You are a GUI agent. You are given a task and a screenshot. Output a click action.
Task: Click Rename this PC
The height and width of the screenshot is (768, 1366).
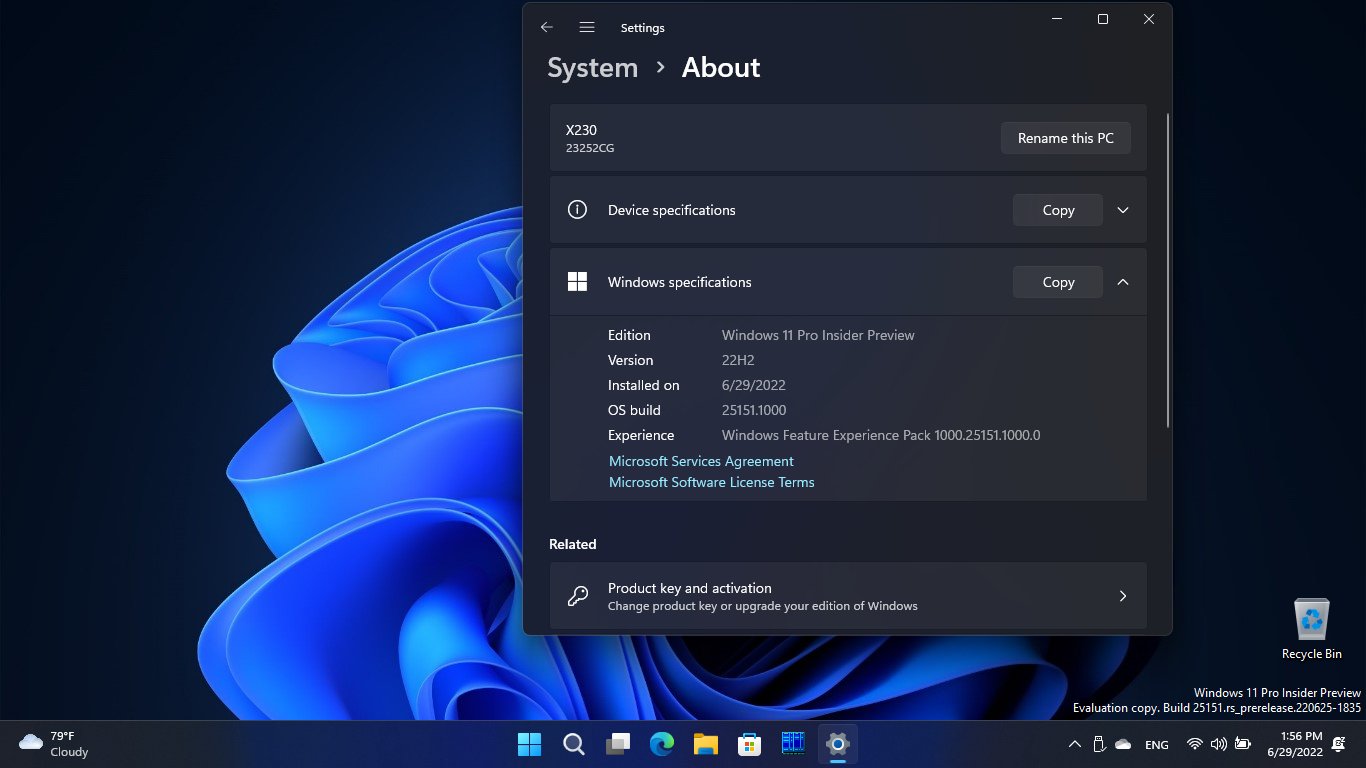pyautogui.click(x=1066, y=138)
